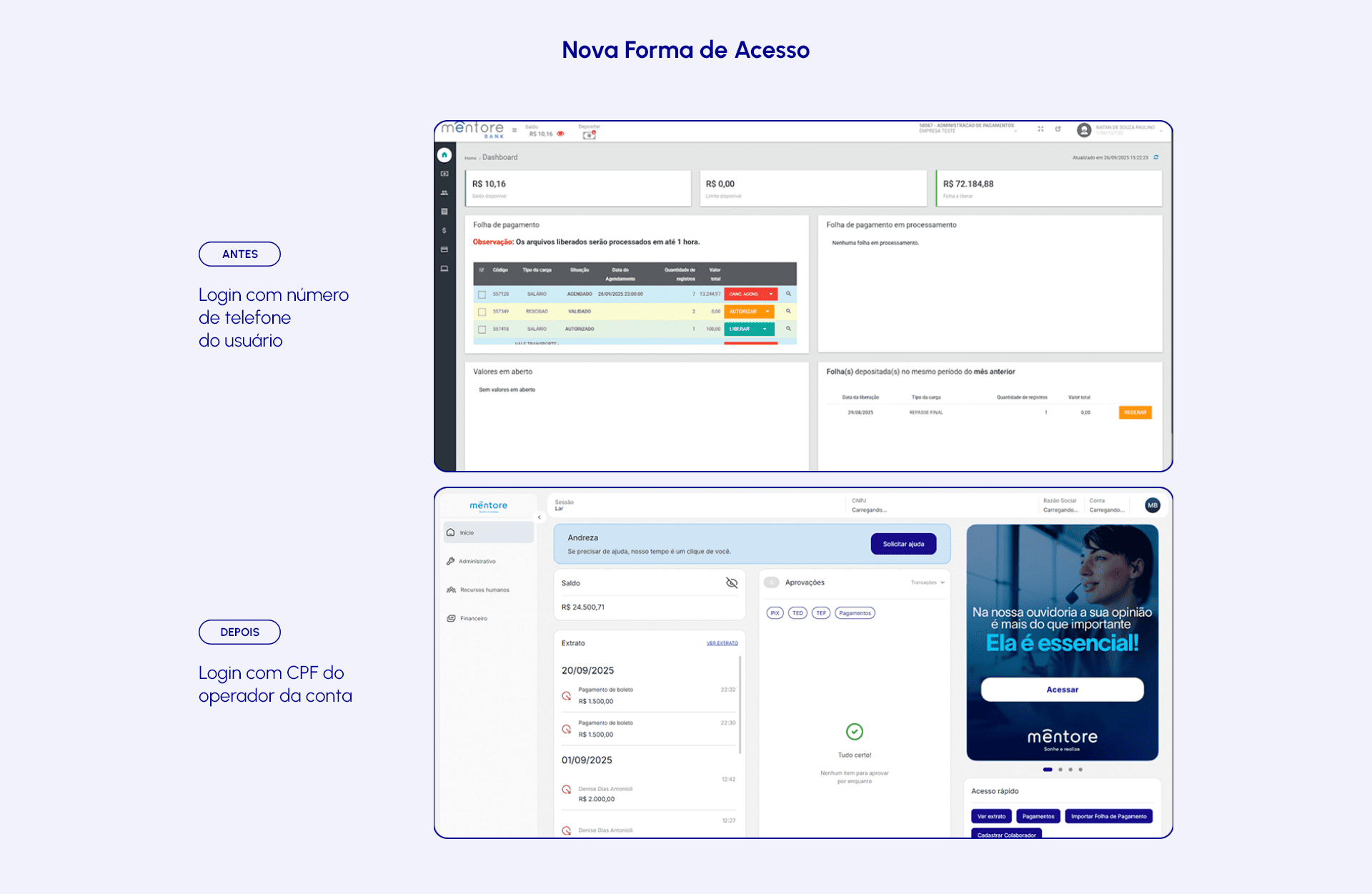Click the MB avatar in new dashboard header
This screenshot has width=1372, height=894.
1153,505
